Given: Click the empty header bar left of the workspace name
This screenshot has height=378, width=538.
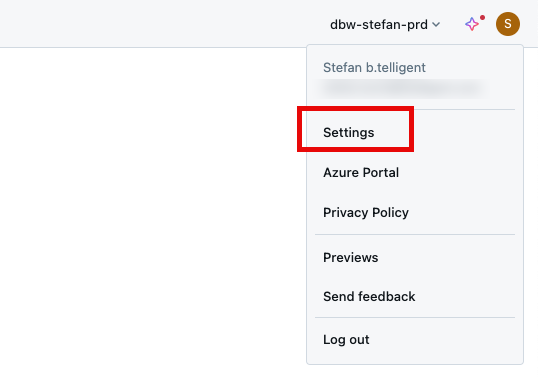Looking at the screenshot, I should coord(161,23).
